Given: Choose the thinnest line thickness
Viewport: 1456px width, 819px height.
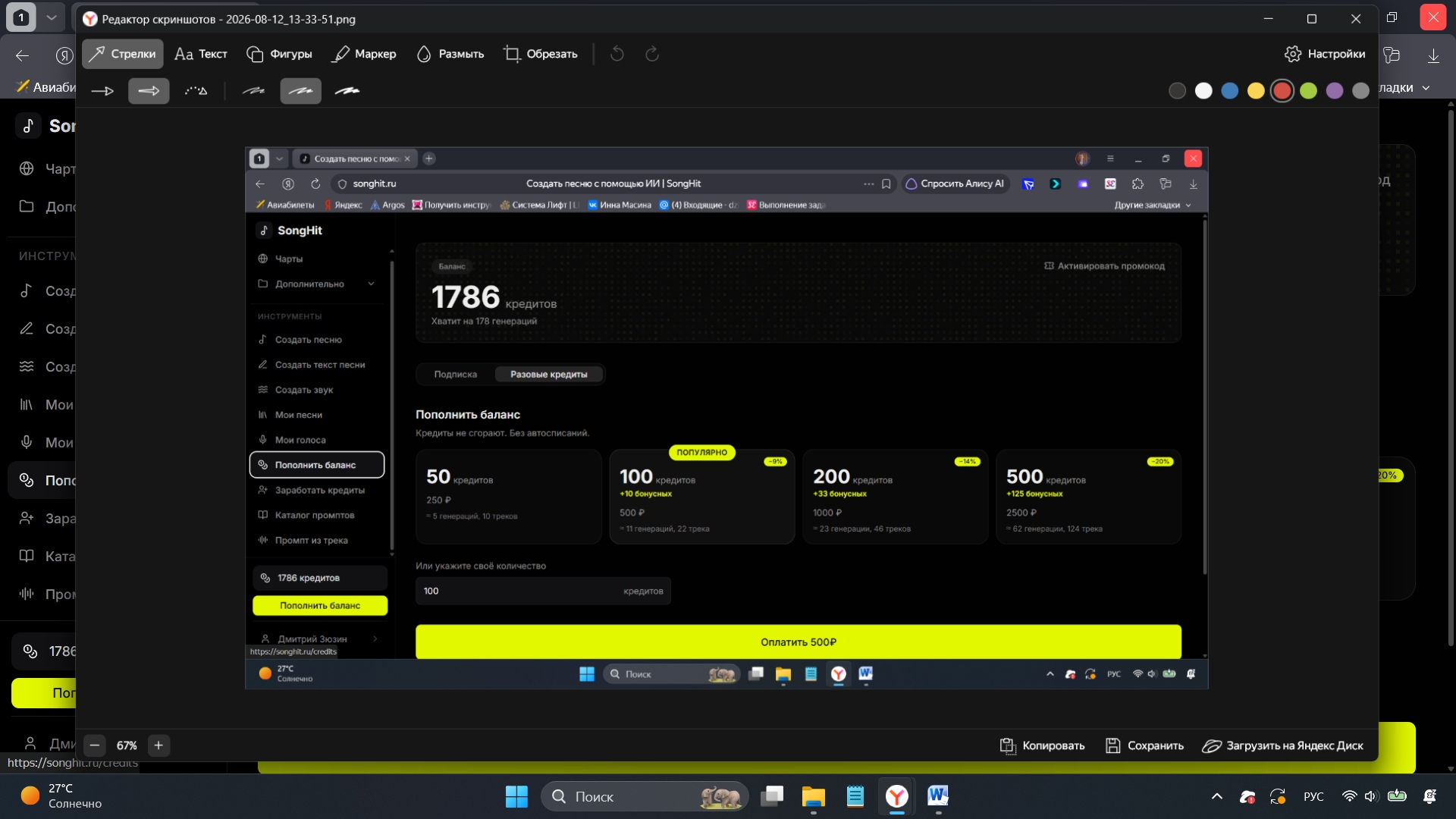Looking at the screenshot, I should [x=253, y=91].
